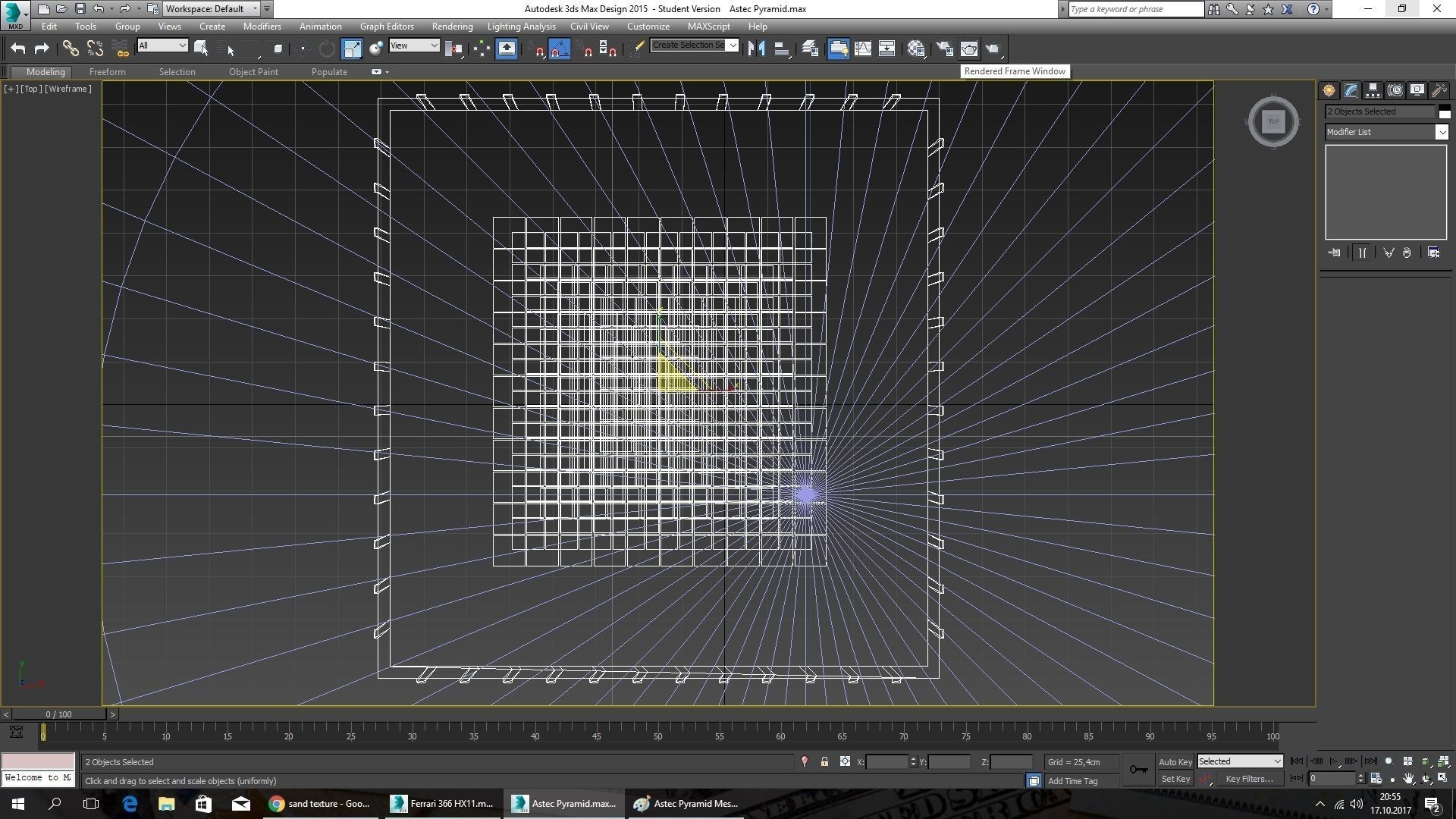1456x819 pixels.
Task: Switch to the Freeform ribbon tab
Action: (107, 71)
